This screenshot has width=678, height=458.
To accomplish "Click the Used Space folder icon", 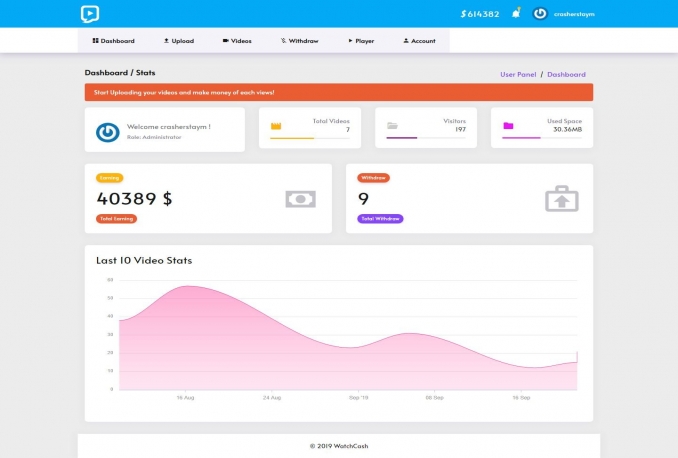I will [x=508, y=125].
